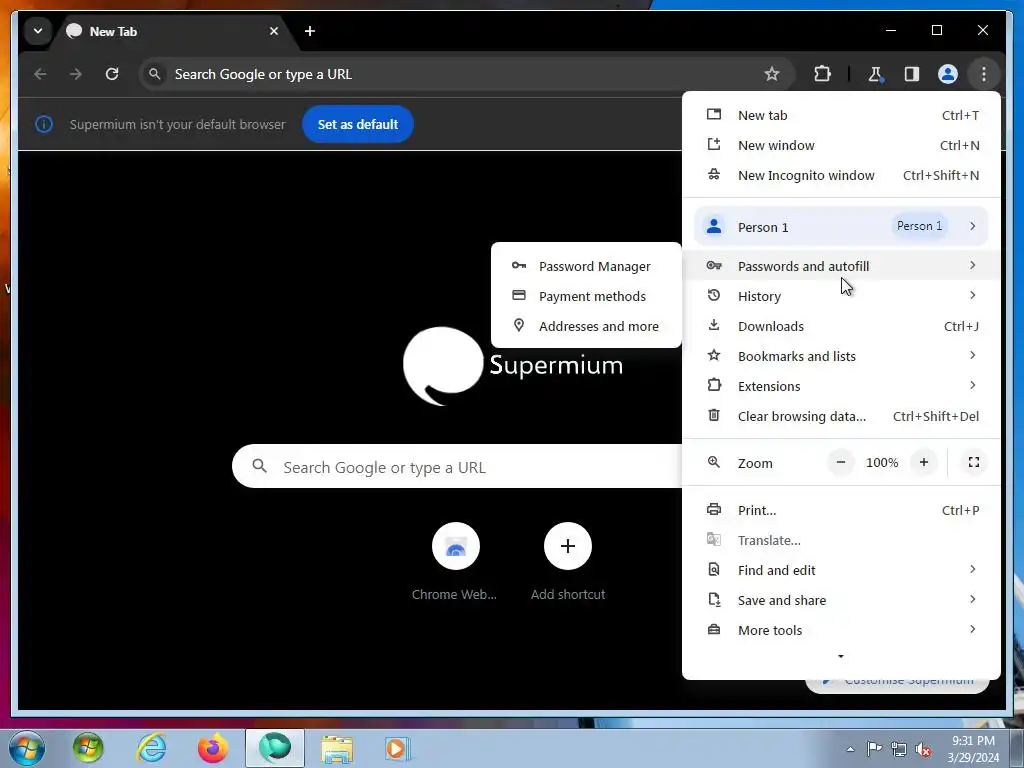The width and height of the screenshot is (1024, 768).
Task: Choose New tab from the menu
Action: pos(841,115)
